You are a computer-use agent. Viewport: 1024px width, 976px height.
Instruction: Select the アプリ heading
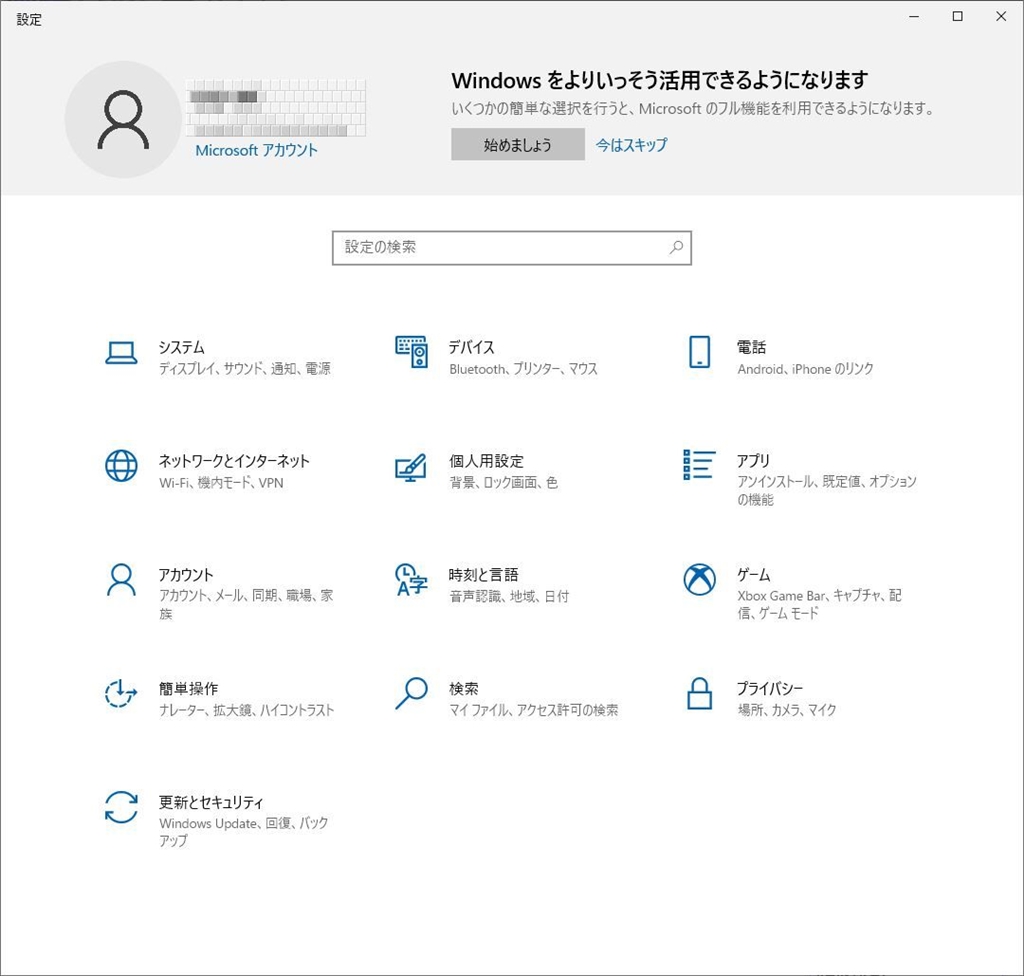click(x=754, y=461)
